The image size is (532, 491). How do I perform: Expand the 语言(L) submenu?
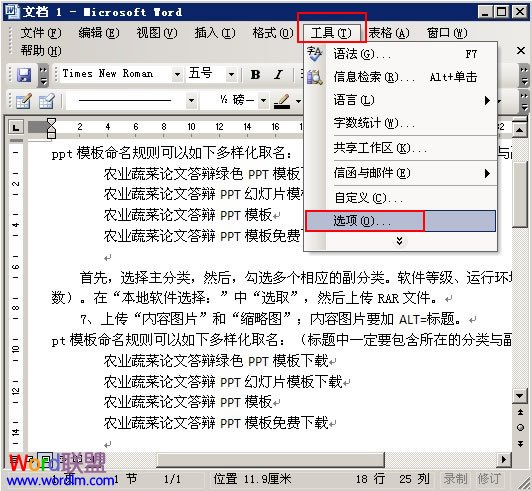coord(487,100)
